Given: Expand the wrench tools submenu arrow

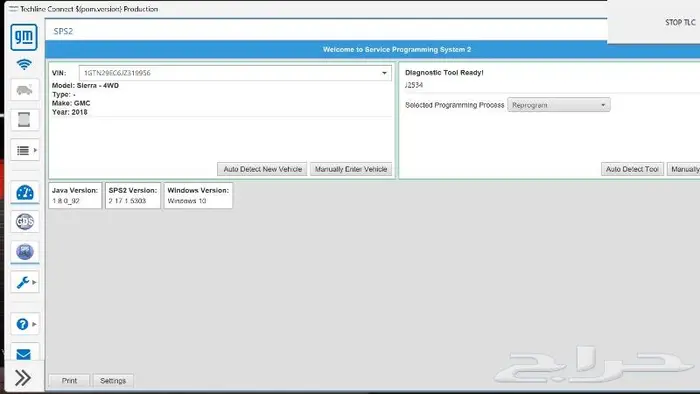Looking at the screenshot, I should click(x=35, y=282).
